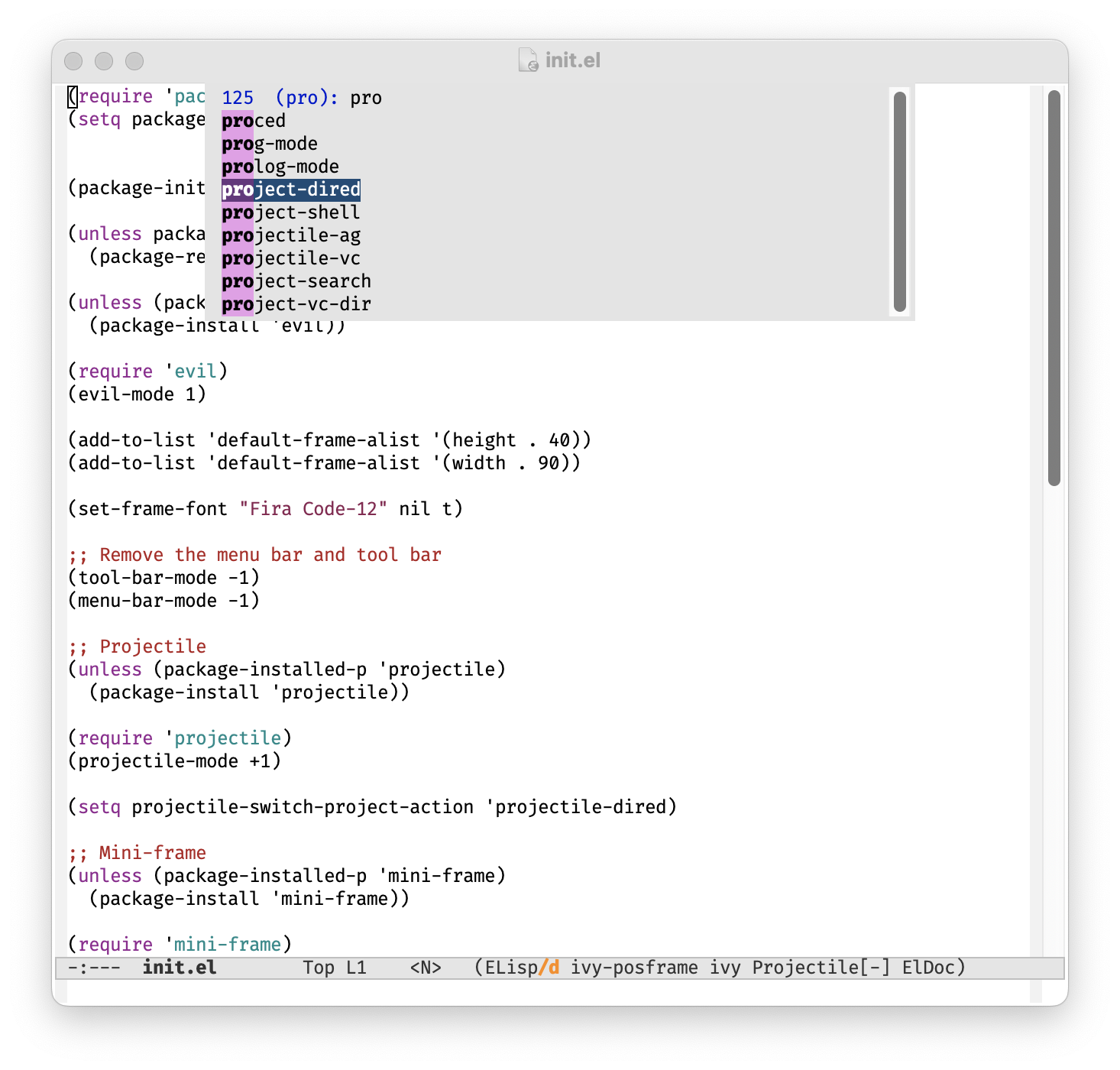
Task: Click the -:--- buffer status indicator
Action: 94,968
